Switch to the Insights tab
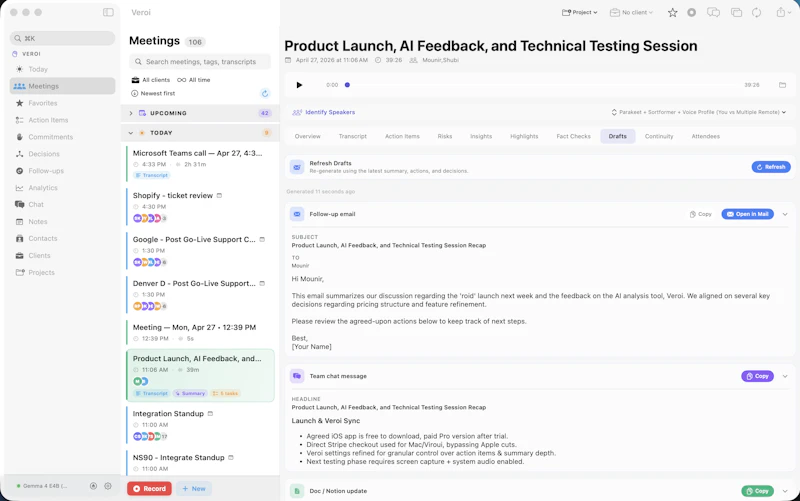Image resolution: width=800 pixels, height=501 pixels. 481,136
